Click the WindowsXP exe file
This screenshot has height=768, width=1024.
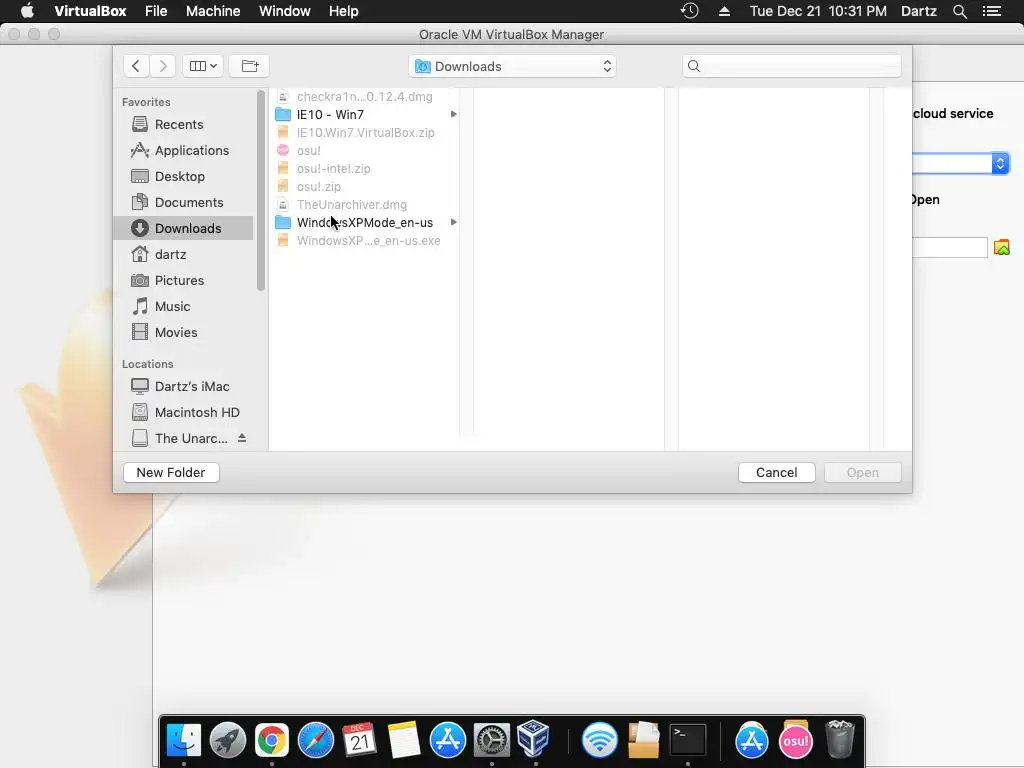366,241
